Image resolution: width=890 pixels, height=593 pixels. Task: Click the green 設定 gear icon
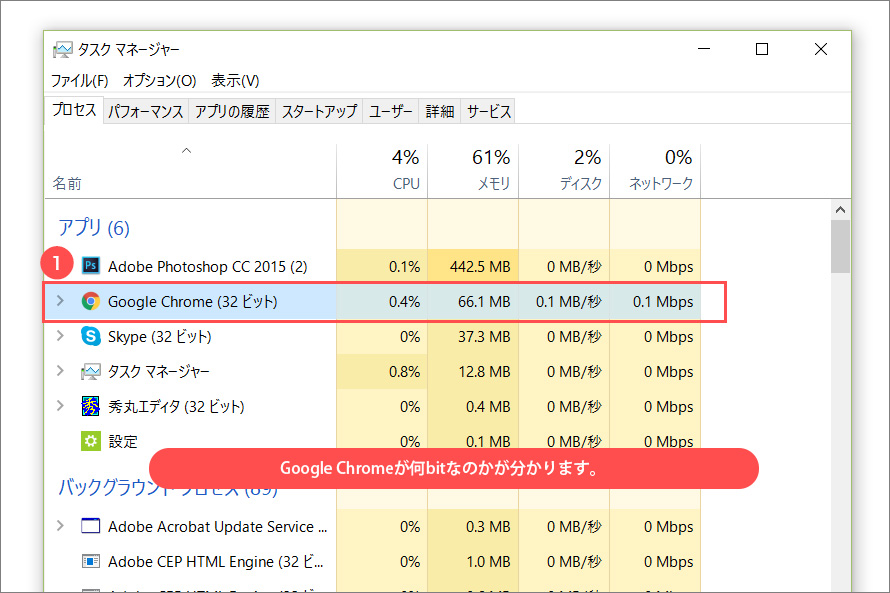coord(91,441)
